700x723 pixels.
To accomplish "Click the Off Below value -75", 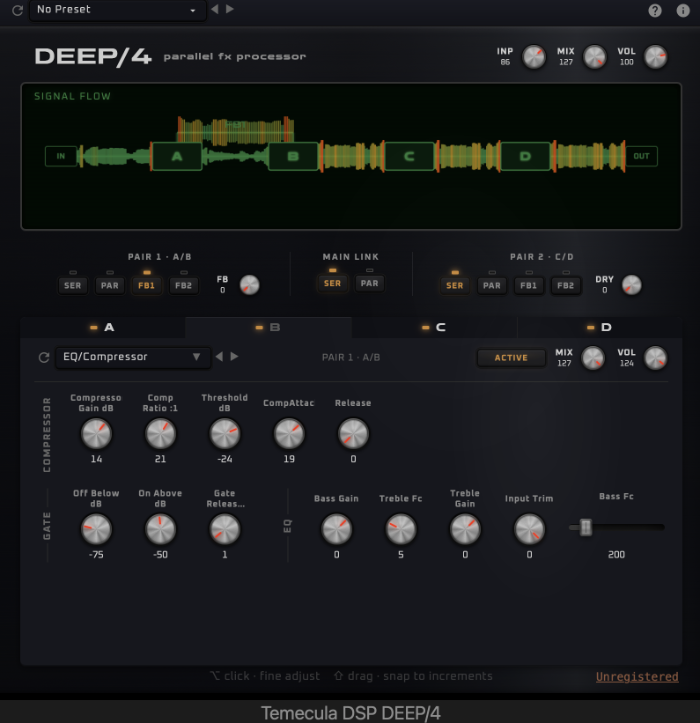I will click(x=96, y=555).
